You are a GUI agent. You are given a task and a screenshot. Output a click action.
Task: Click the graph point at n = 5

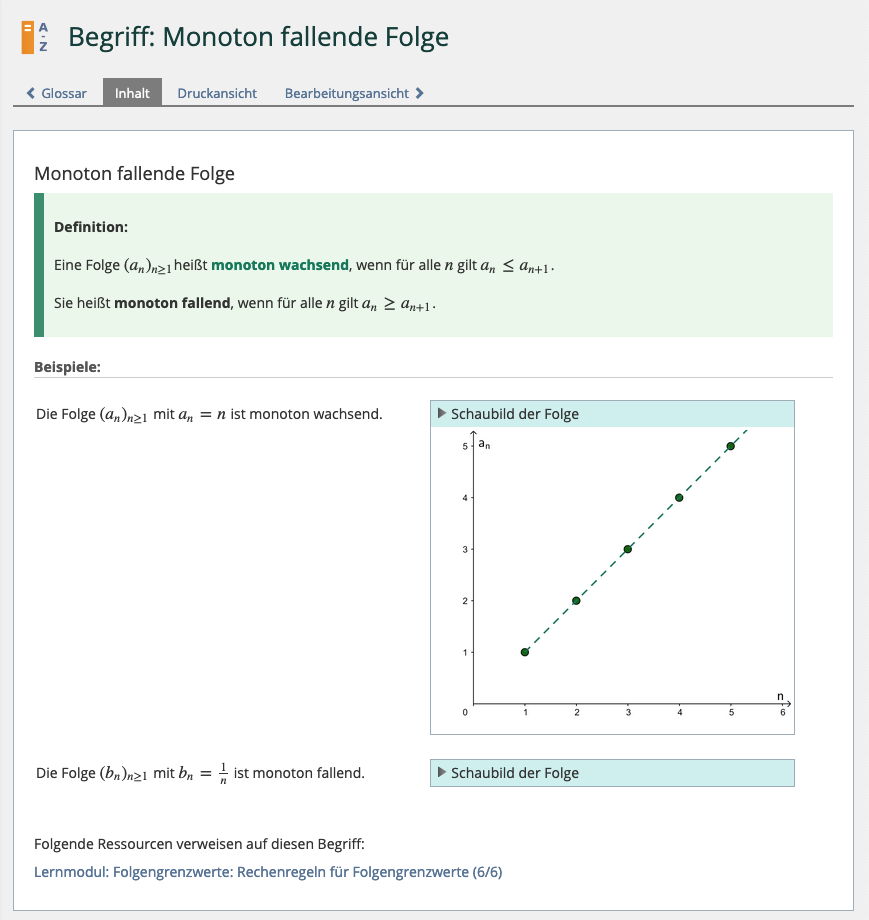pos(731,446)
